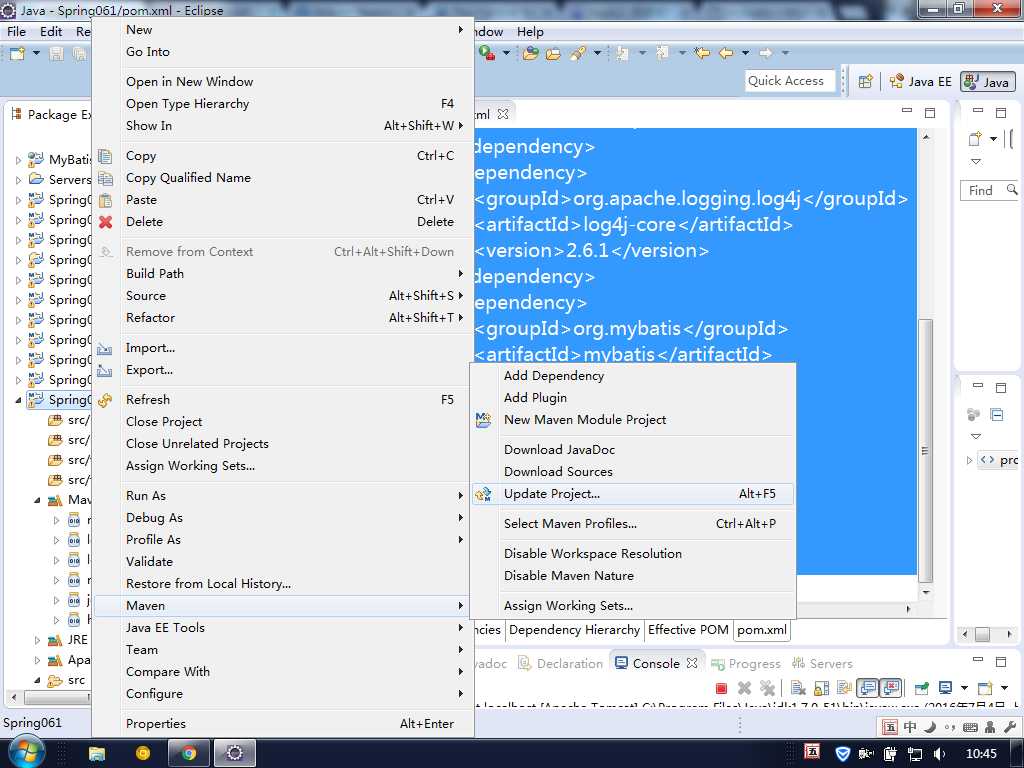Click the red Terminate button in Console
This screenshot has height=768, width=1024.
coord(722,688)
